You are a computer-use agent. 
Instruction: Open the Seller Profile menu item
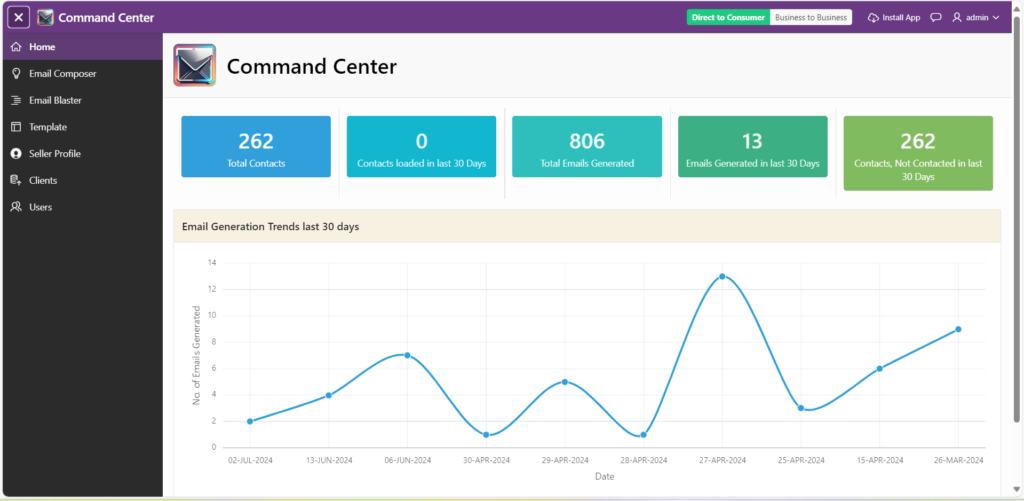[55, 154]
